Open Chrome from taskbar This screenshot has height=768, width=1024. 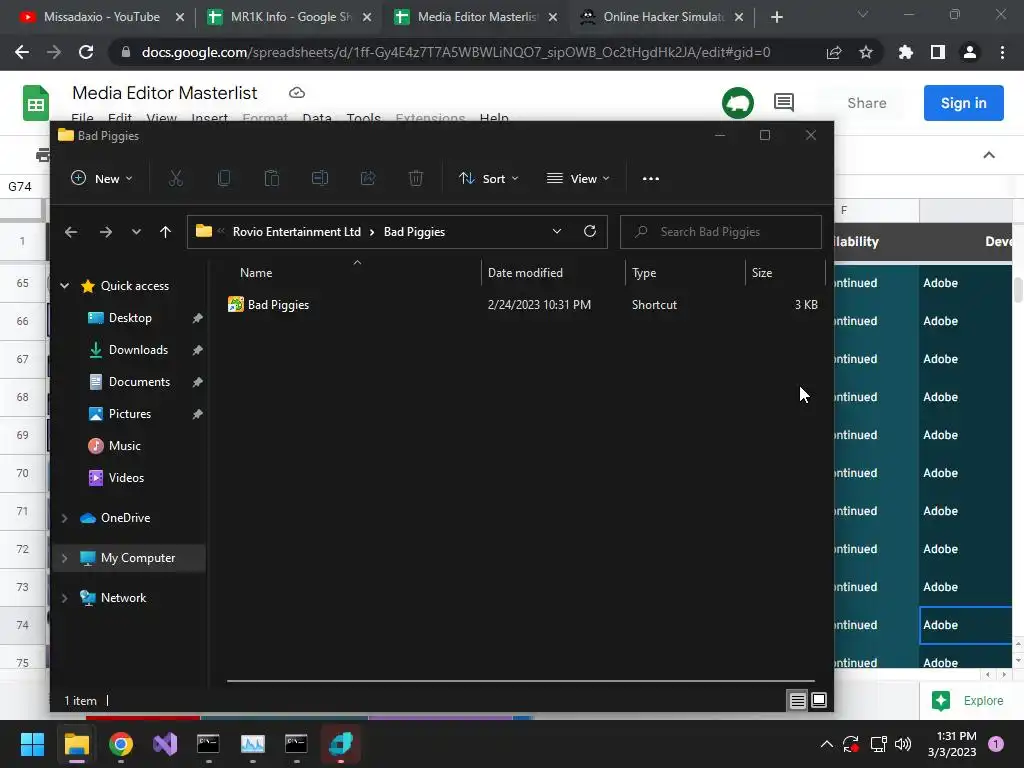click(121, 744)
